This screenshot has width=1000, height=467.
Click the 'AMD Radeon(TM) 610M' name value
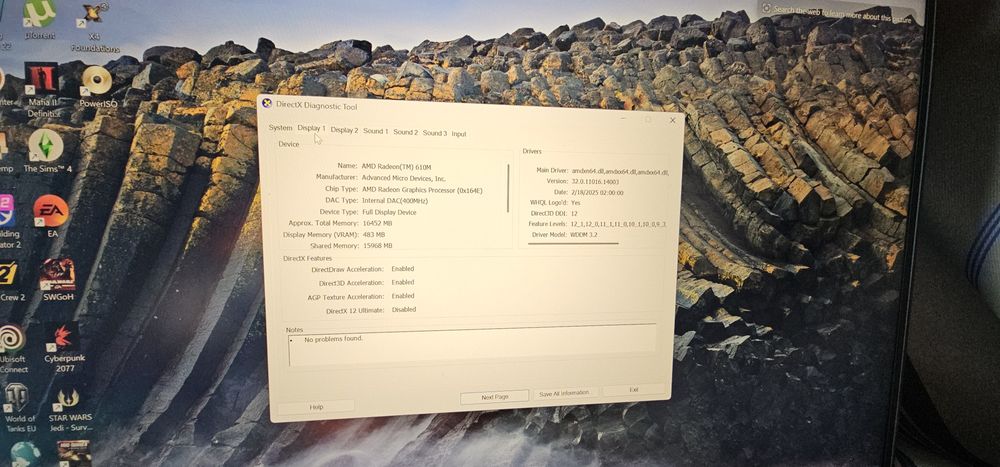396,166
